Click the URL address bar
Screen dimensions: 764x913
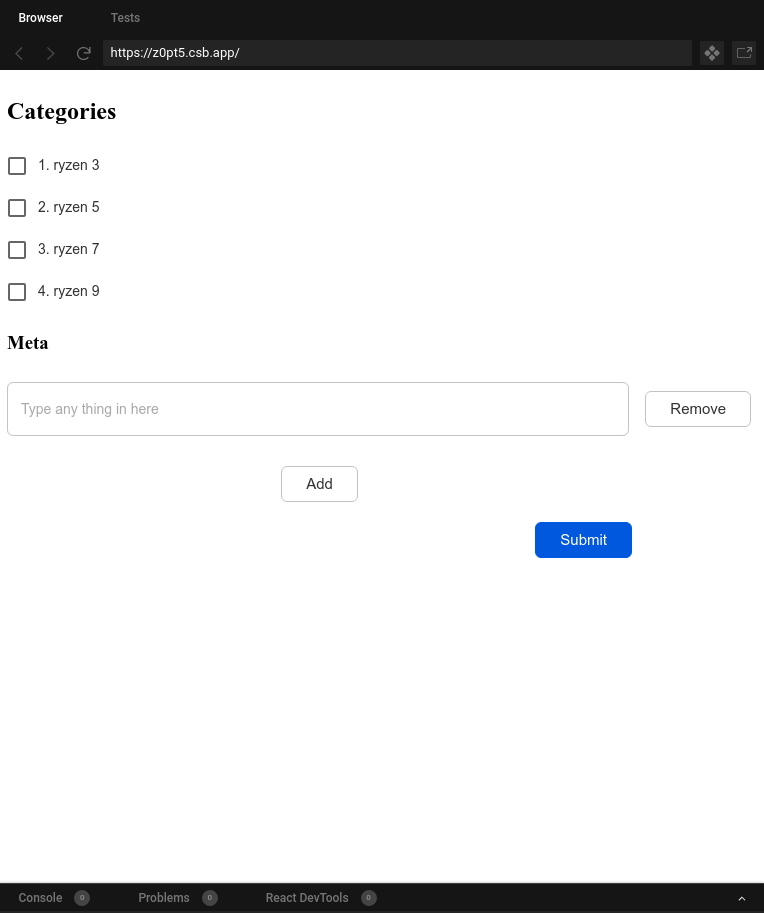pyautogui.click(x=397, y=53)
